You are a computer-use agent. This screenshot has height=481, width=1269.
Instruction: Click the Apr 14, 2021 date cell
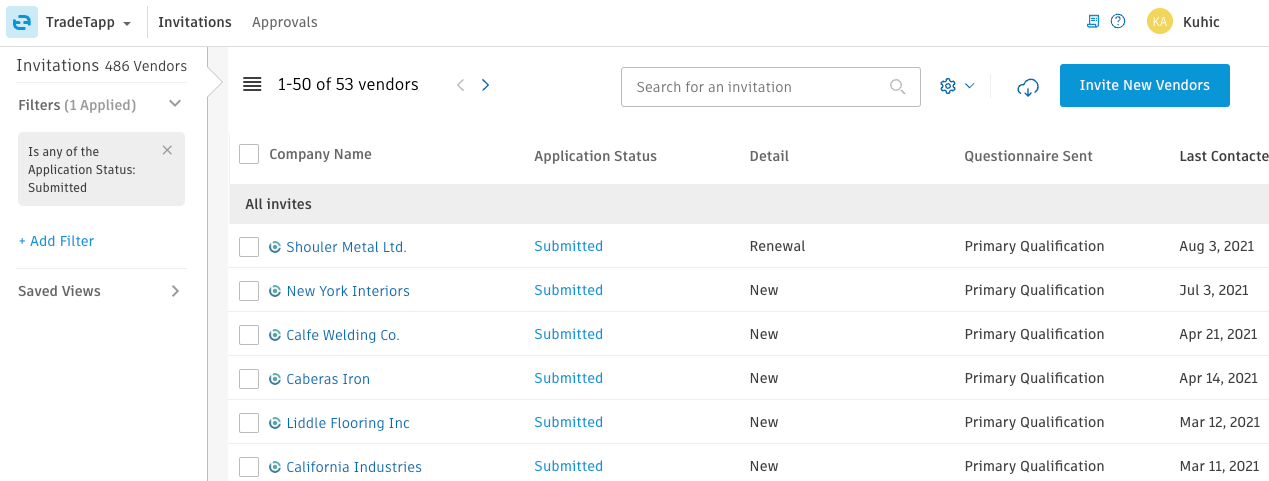[1218, 378]
